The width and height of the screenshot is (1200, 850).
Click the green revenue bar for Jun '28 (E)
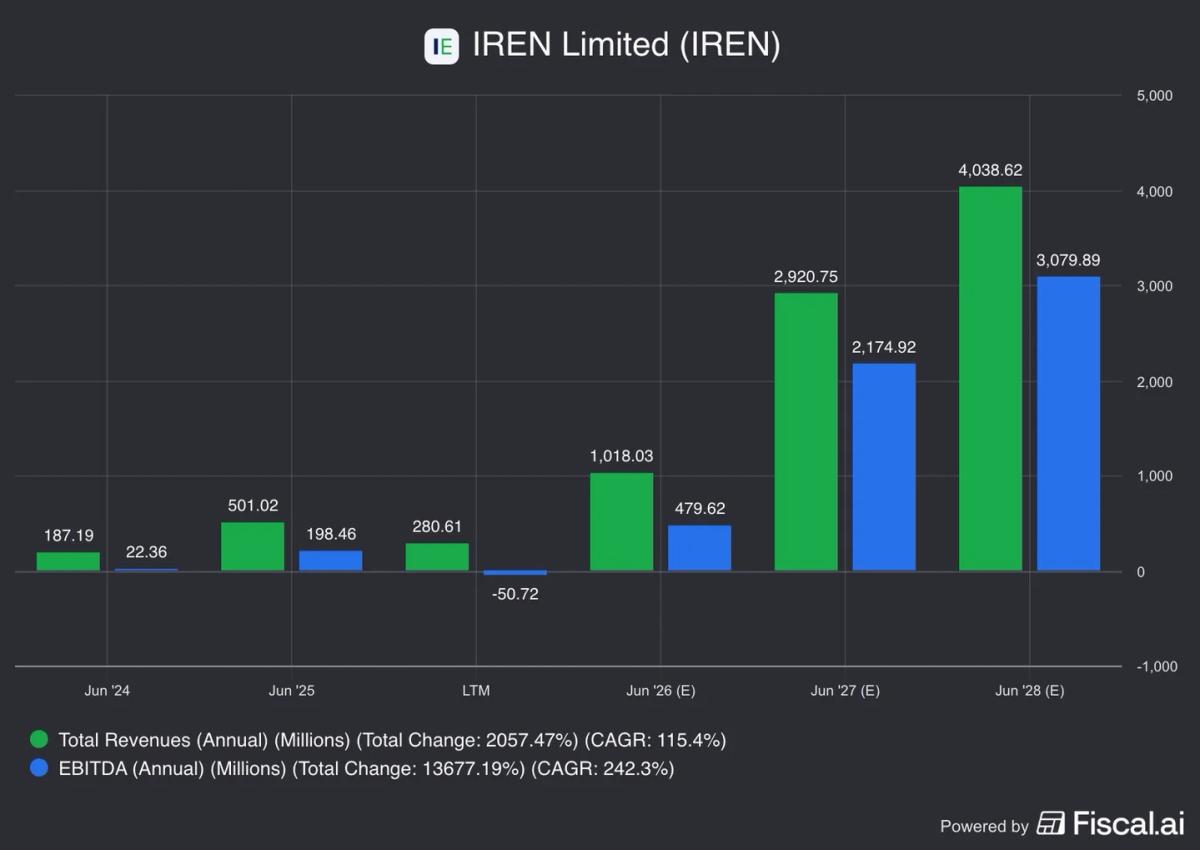click(991, 380)
